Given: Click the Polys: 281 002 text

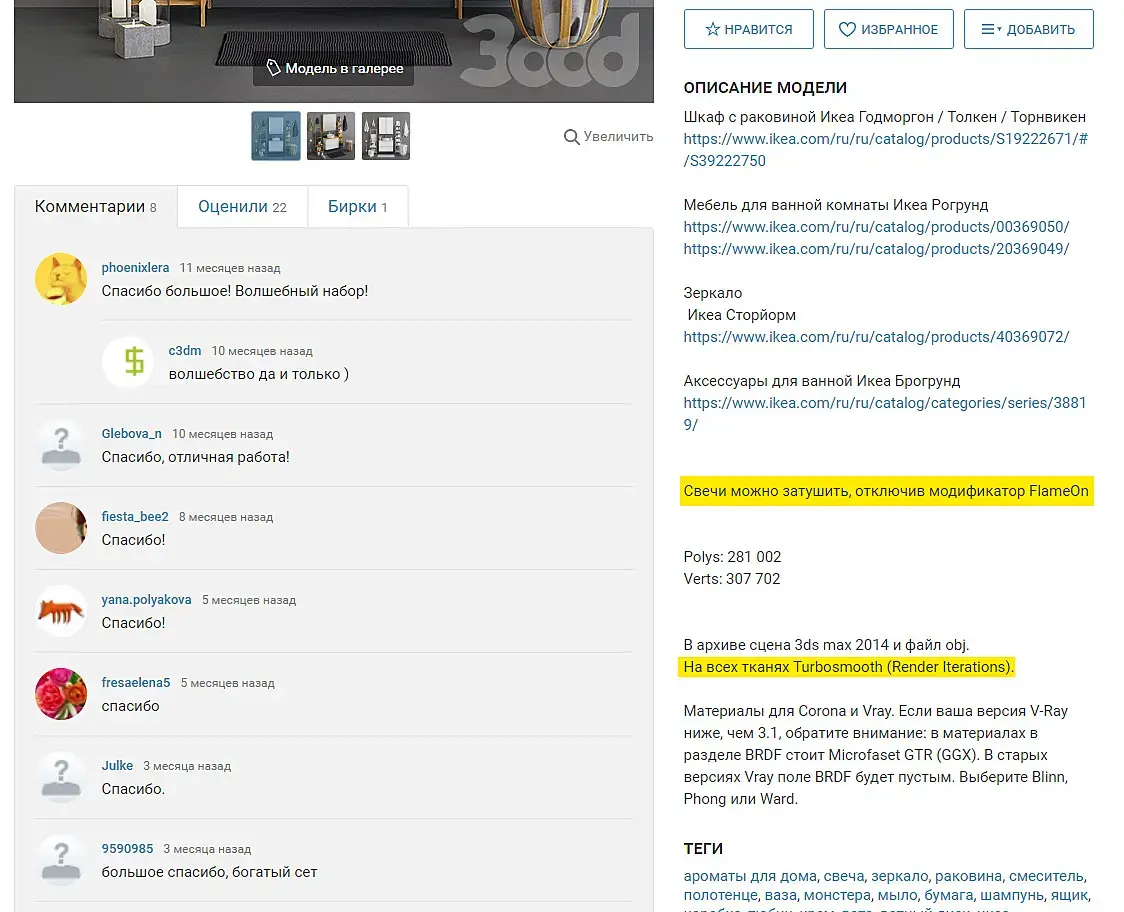Looking at the screenshot, I should [x=732, y=557].
